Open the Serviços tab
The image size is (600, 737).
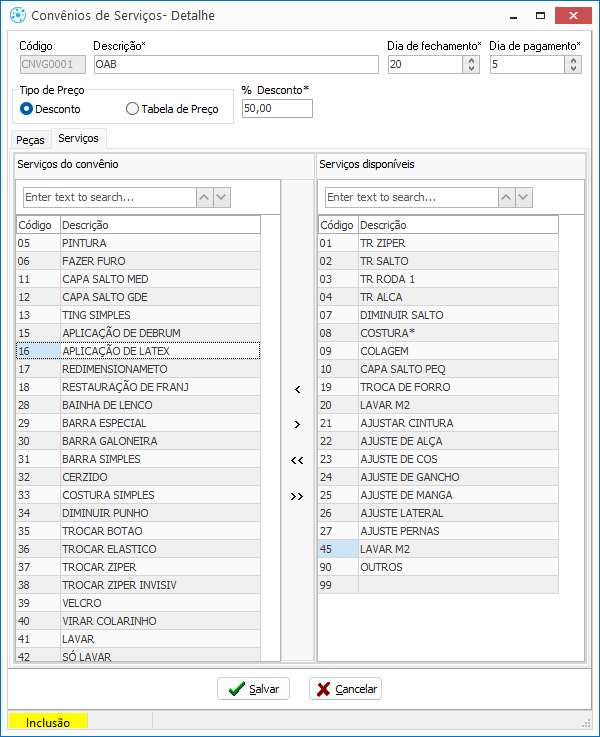[78, 138]
